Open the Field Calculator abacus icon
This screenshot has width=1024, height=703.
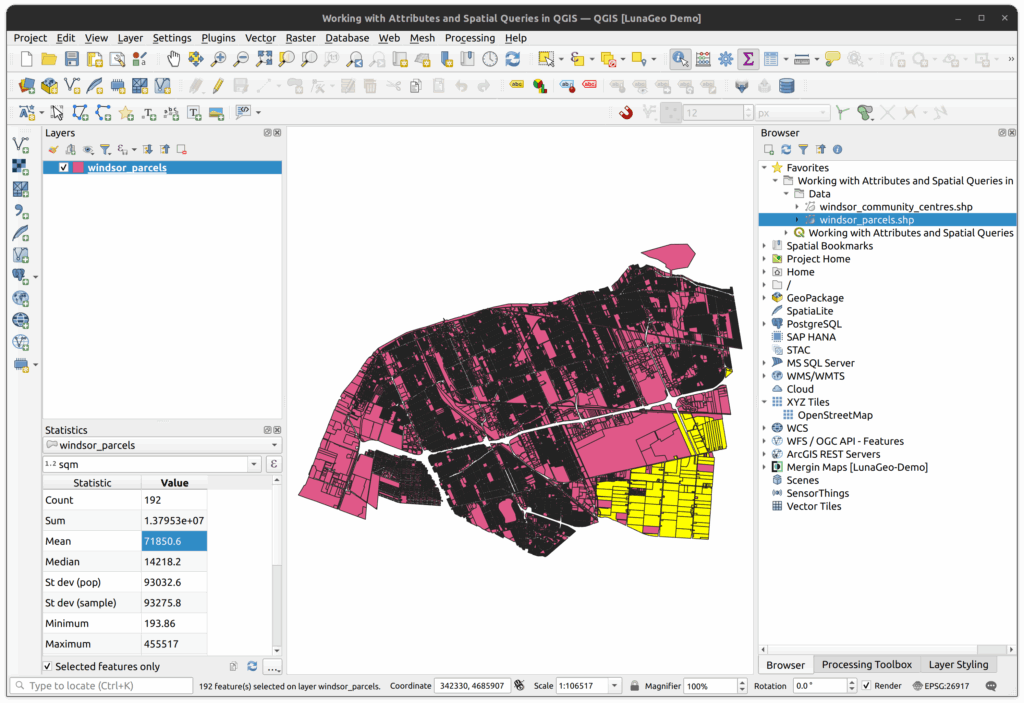coord(703,60)
